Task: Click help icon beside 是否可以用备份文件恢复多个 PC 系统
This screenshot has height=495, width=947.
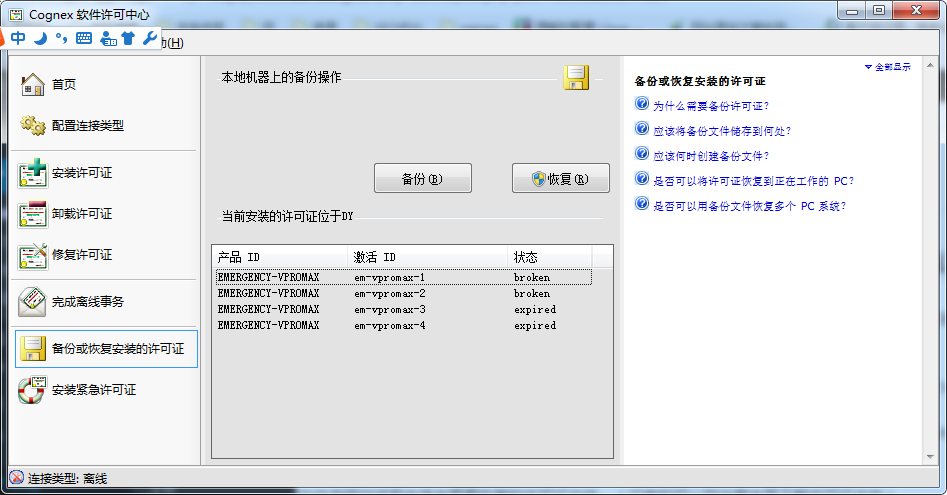Action: [641, 204]
